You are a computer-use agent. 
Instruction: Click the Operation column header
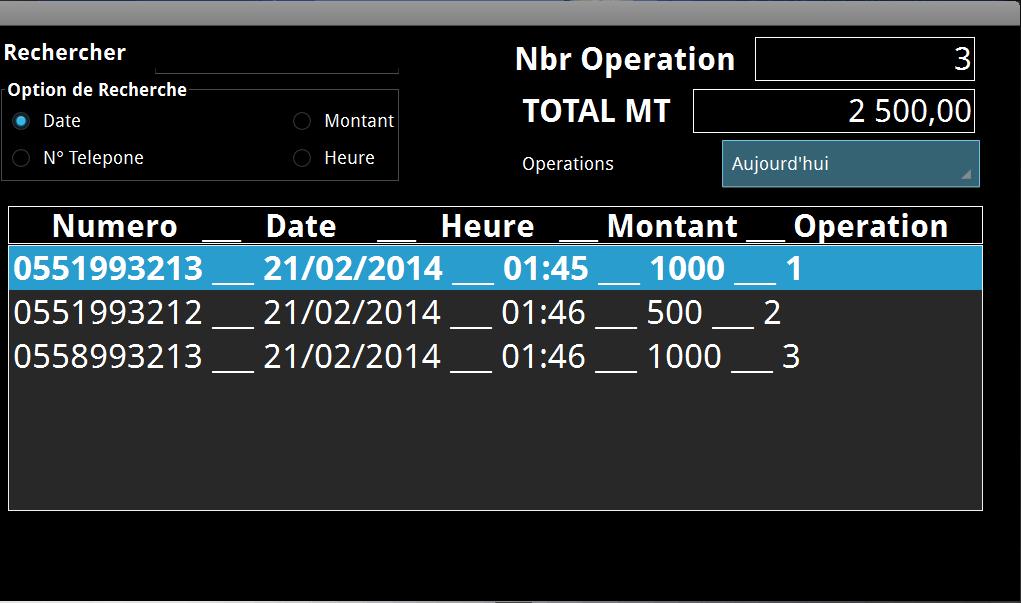tap(870, 226)
